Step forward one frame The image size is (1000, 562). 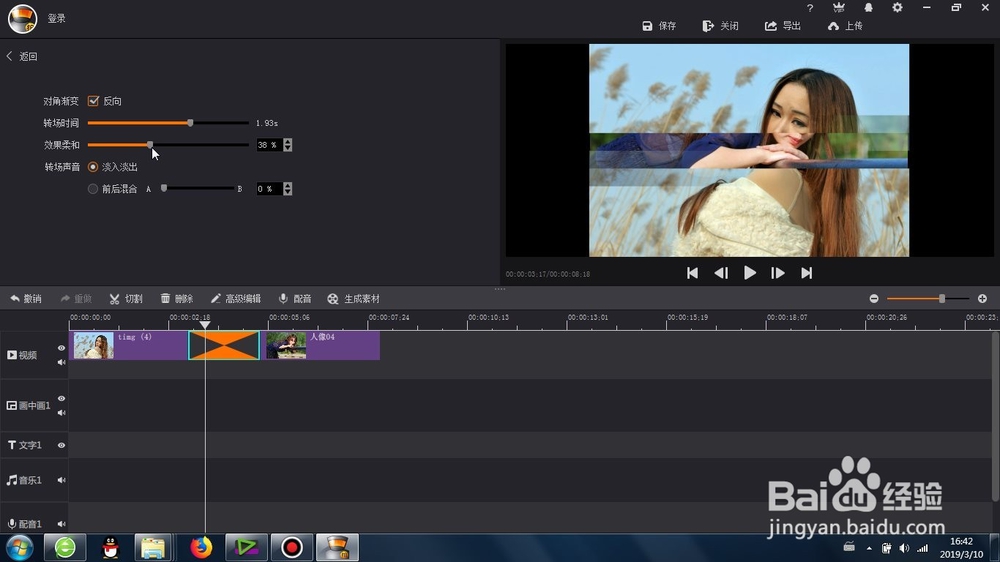point(777,273)
